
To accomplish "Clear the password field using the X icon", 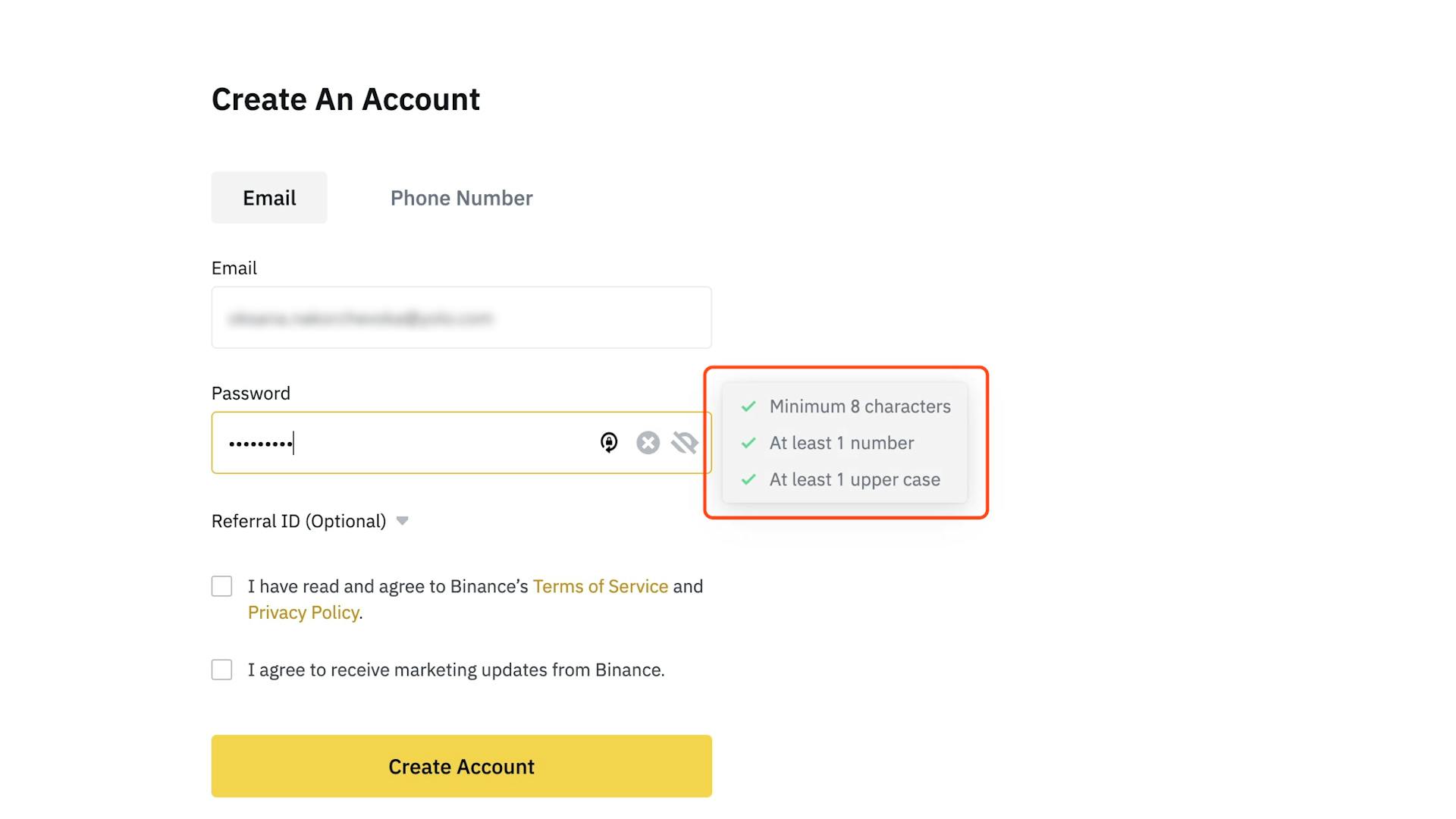I will click(648, 442).
